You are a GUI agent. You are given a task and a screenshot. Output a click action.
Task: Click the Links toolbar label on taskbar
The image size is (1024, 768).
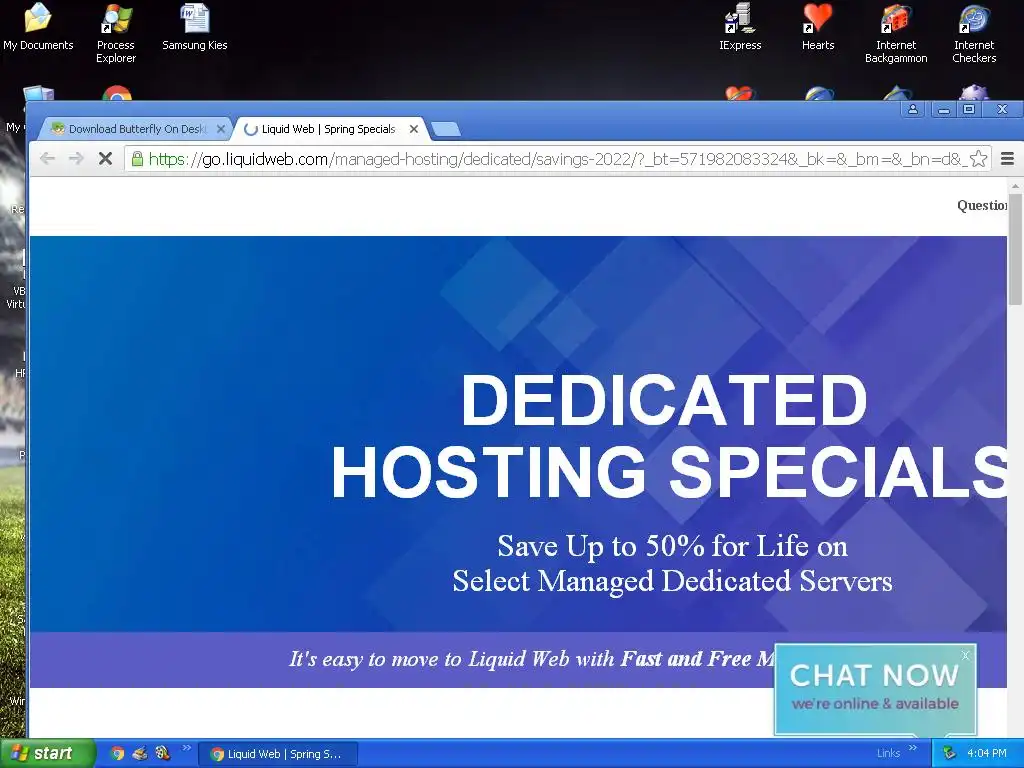(888, 754)
